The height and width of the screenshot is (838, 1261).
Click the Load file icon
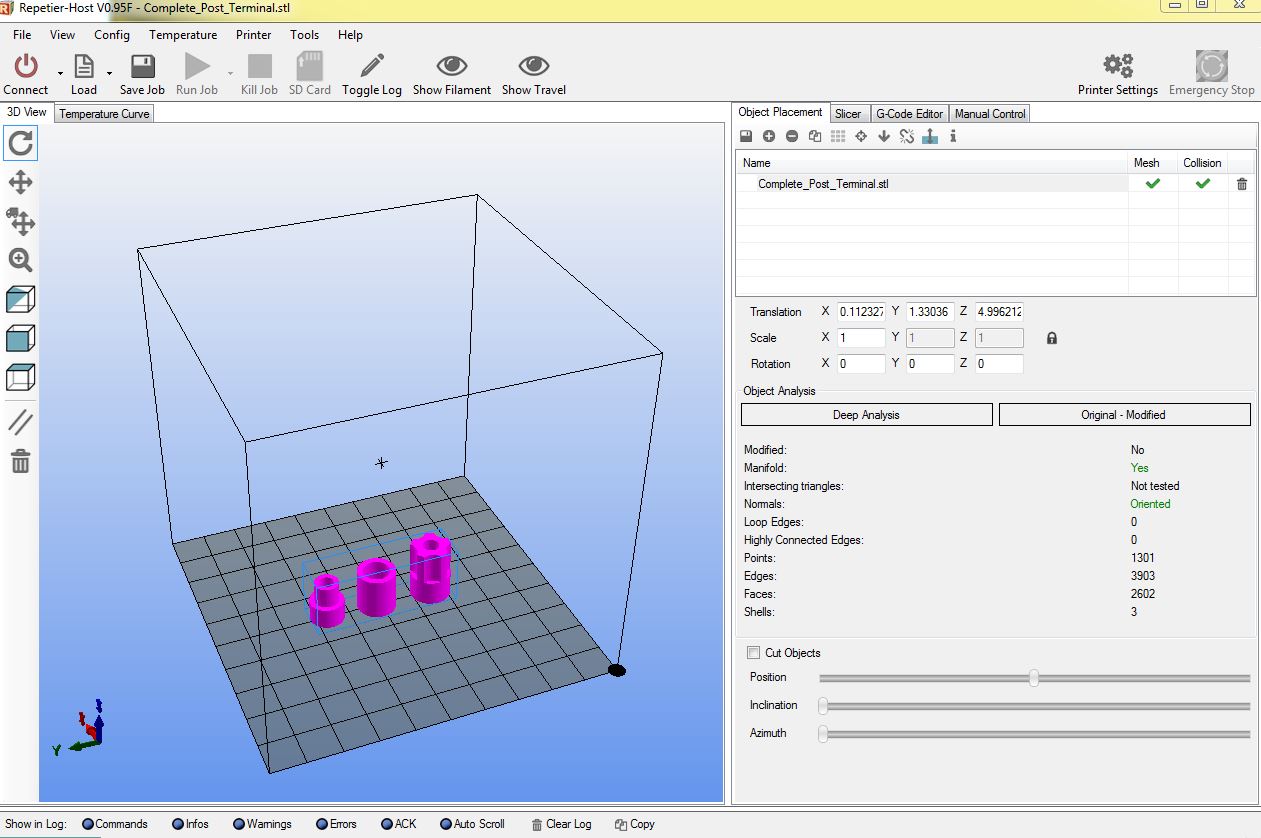[x=84, y=66]
